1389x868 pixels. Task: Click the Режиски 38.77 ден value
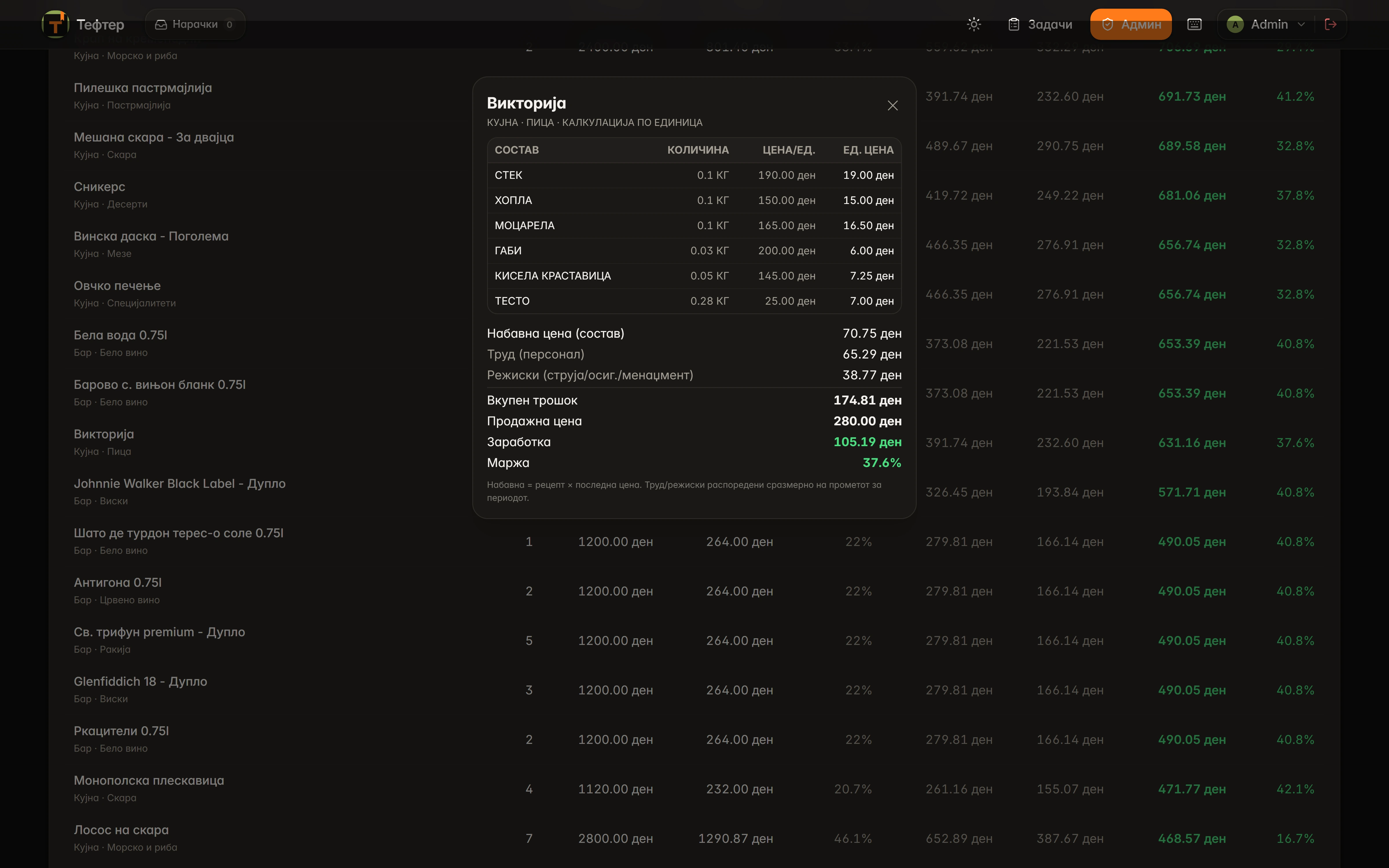tap(872, 376)
